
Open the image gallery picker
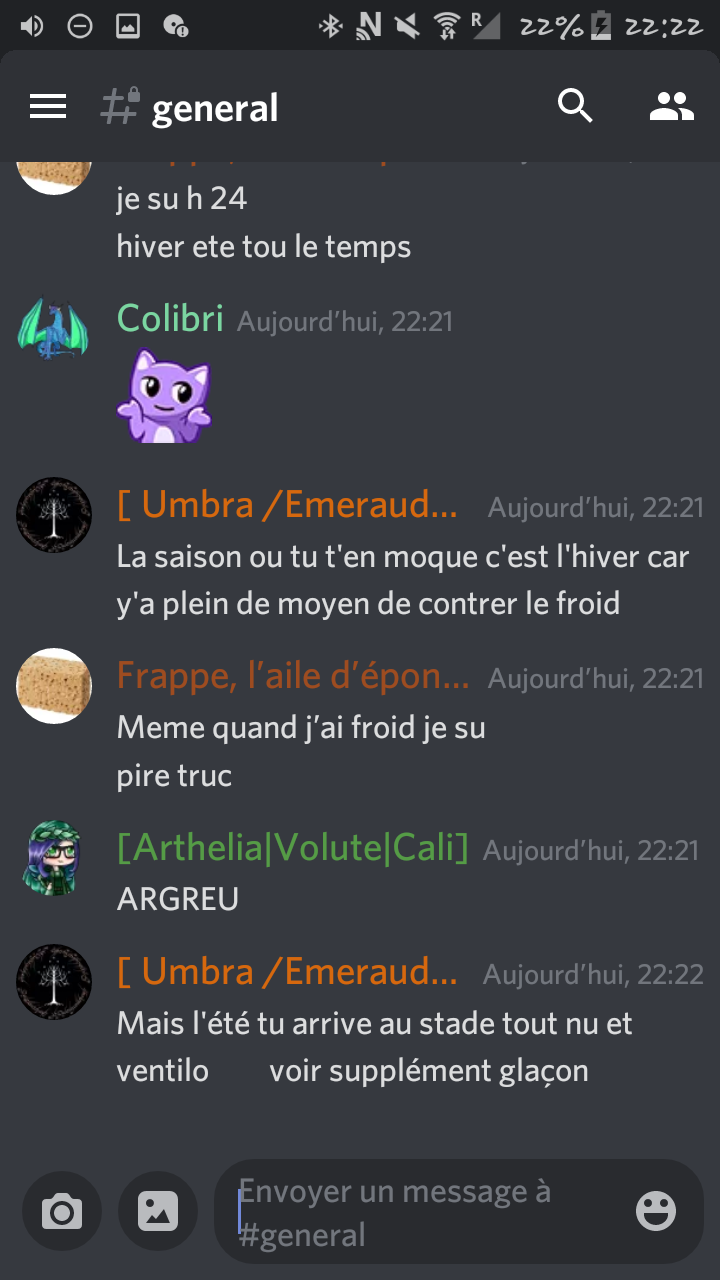click(x=158, y=1211)
